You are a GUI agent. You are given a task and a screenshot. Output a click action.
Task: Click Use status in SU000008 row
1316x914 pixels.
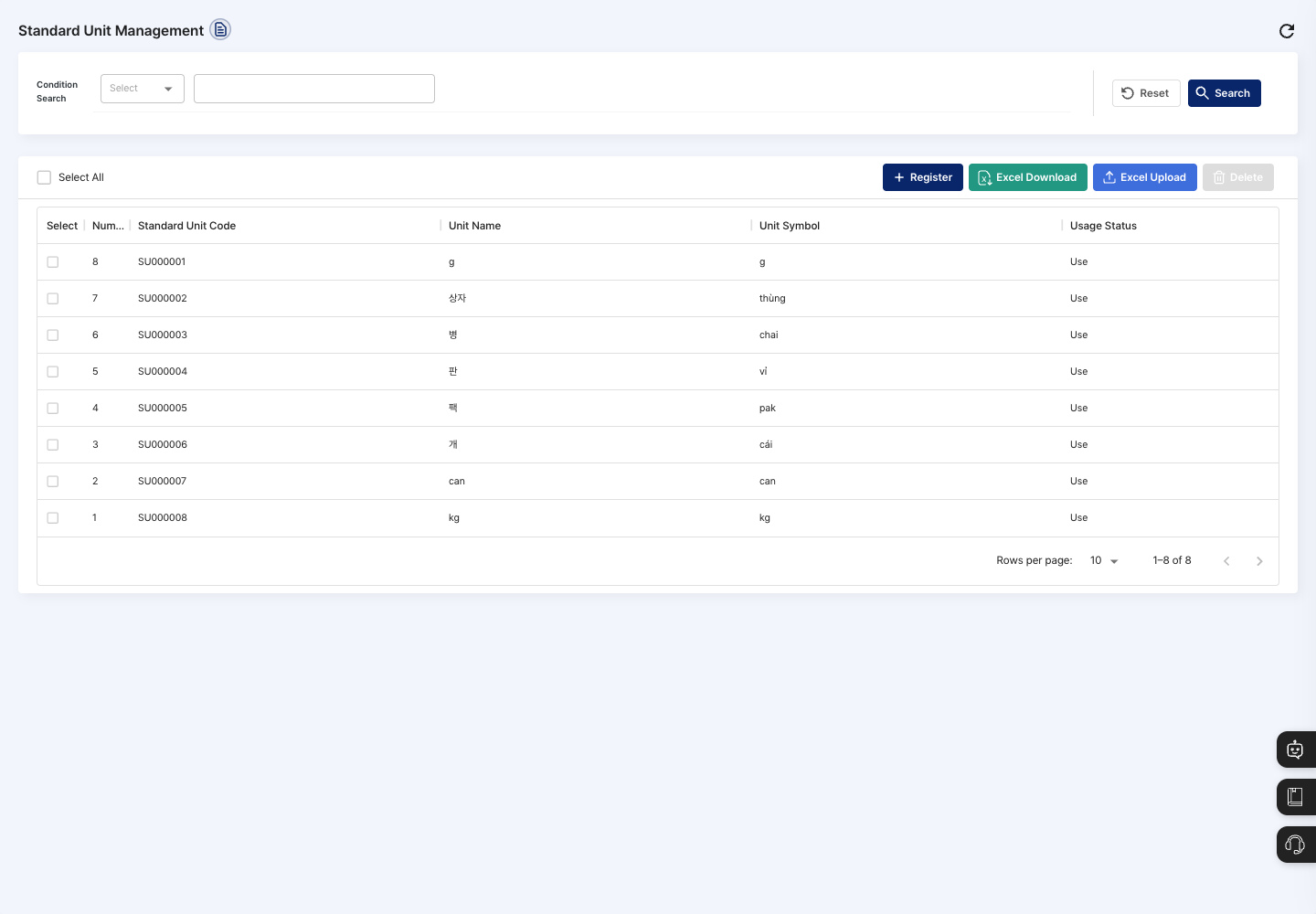point(1079,518)
